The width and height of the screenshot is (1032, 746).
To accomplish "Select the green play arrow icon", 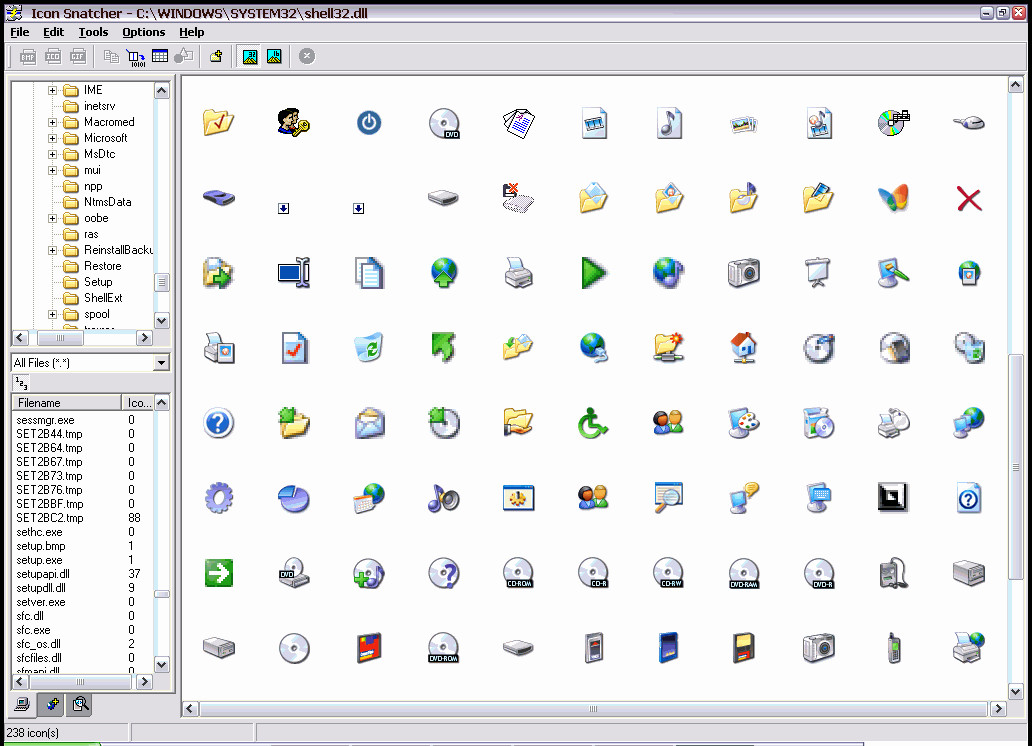I will pyautogui.click(x=594, y=273).
